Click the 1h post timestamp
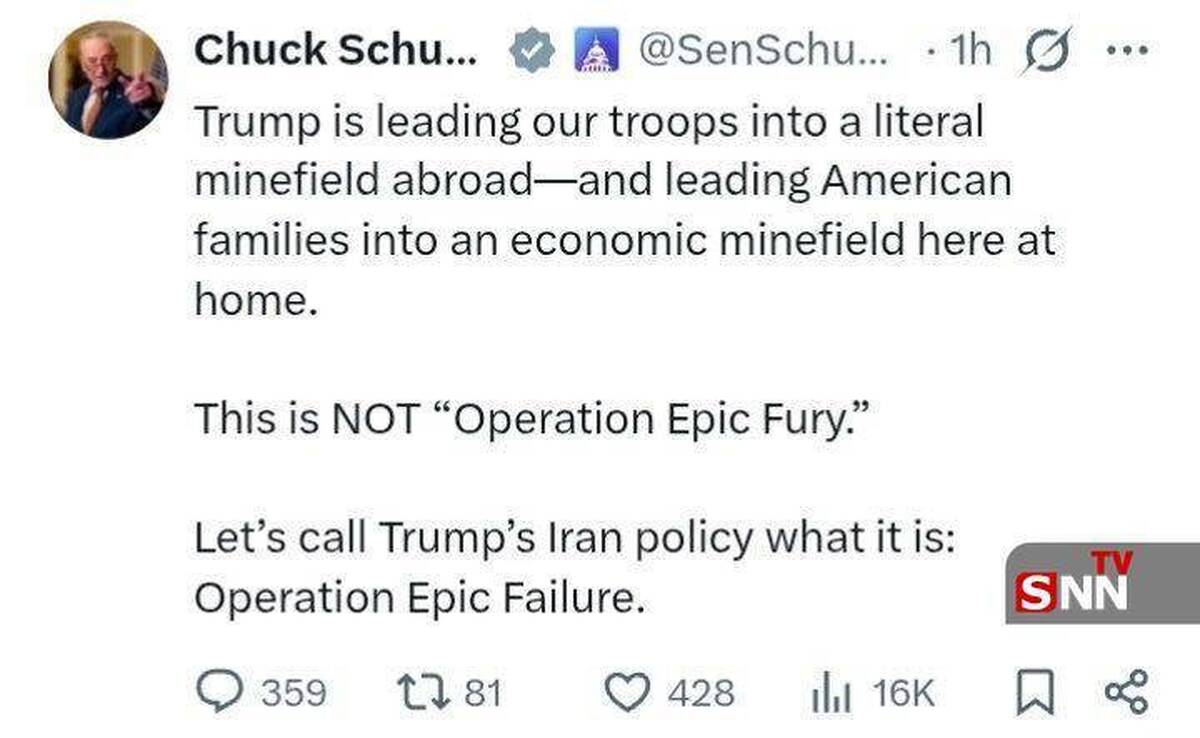 coord(965,50)
